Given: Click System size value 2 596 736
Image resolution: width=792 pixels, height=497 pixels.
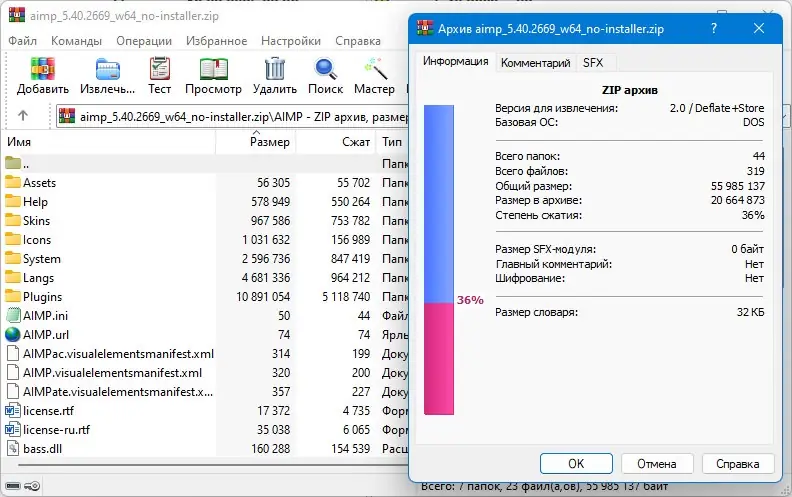Looking at the screenshot, I should (266, 259).
